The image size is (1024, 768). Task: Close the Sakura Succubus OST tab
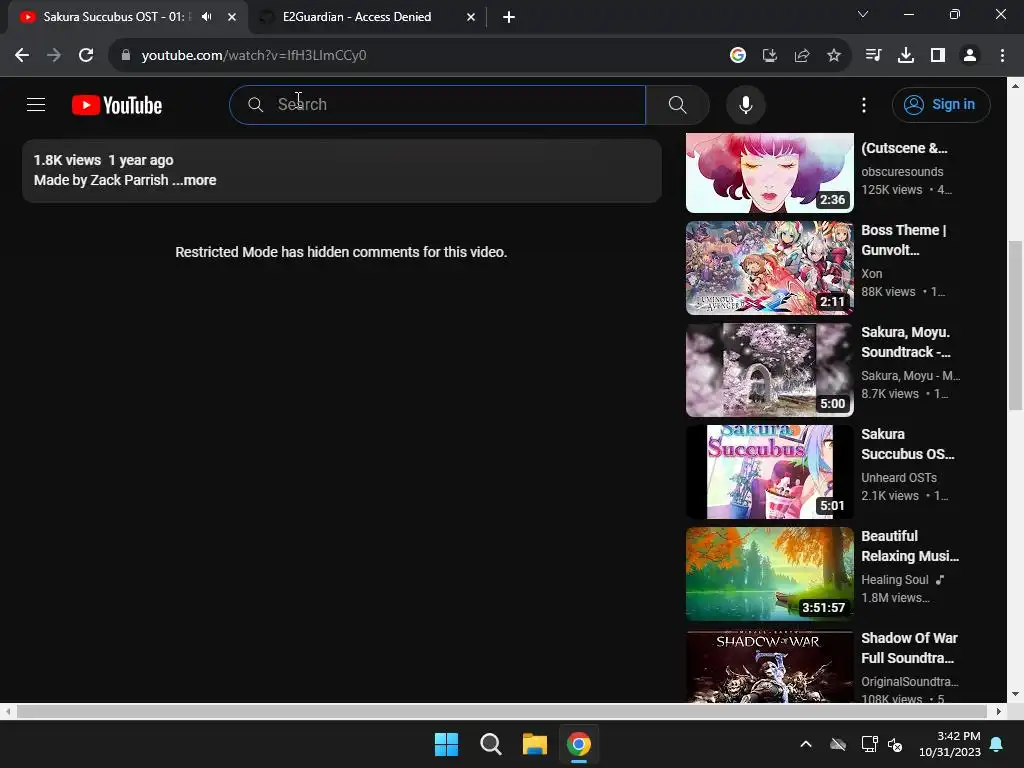point(232,17)
